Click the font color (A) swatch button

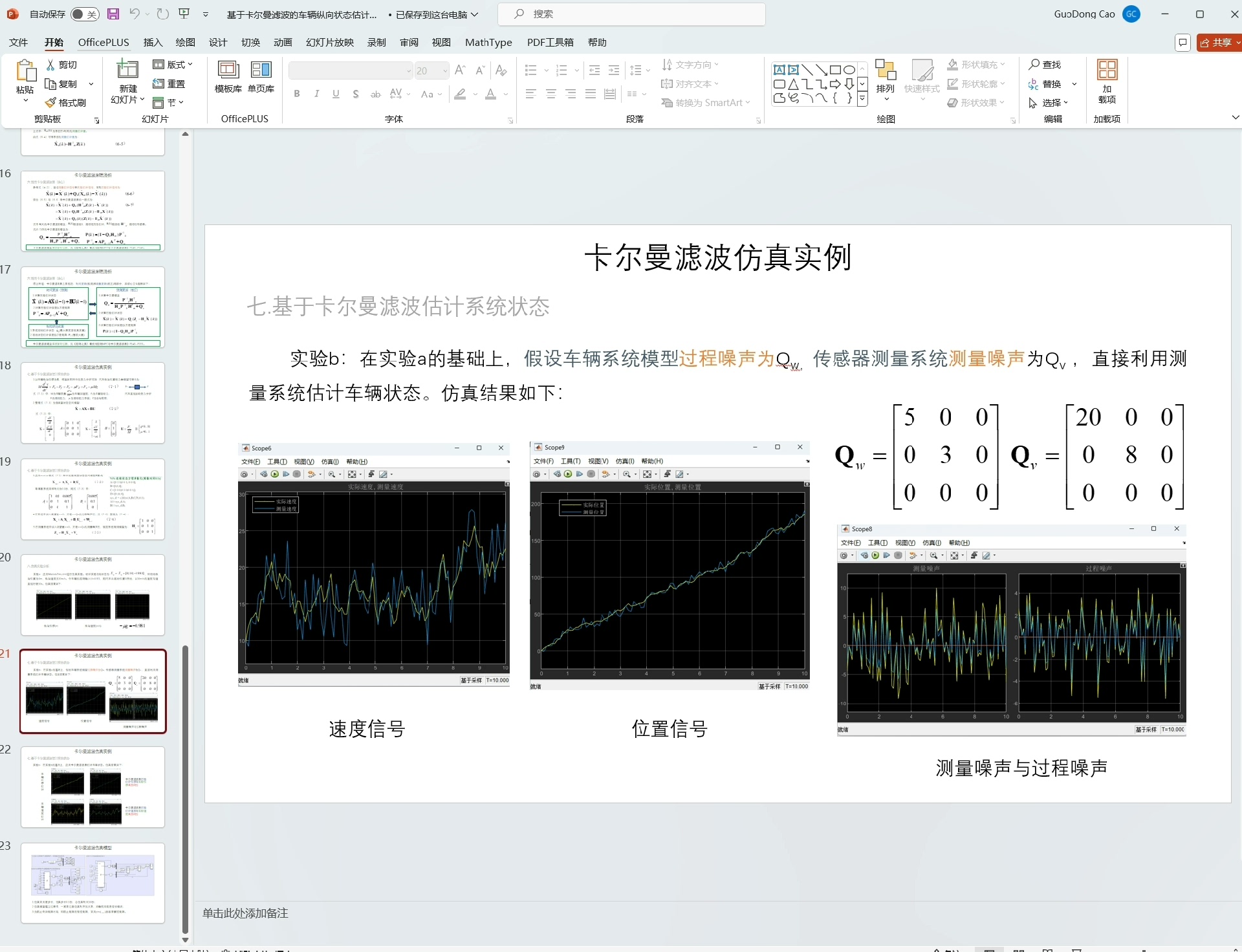[x=491, y=94]
